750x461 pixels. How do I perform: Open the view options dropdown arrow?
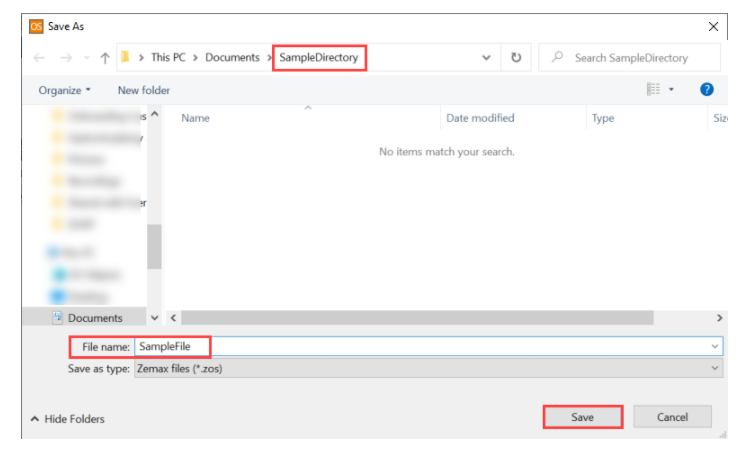click(671, 89)
